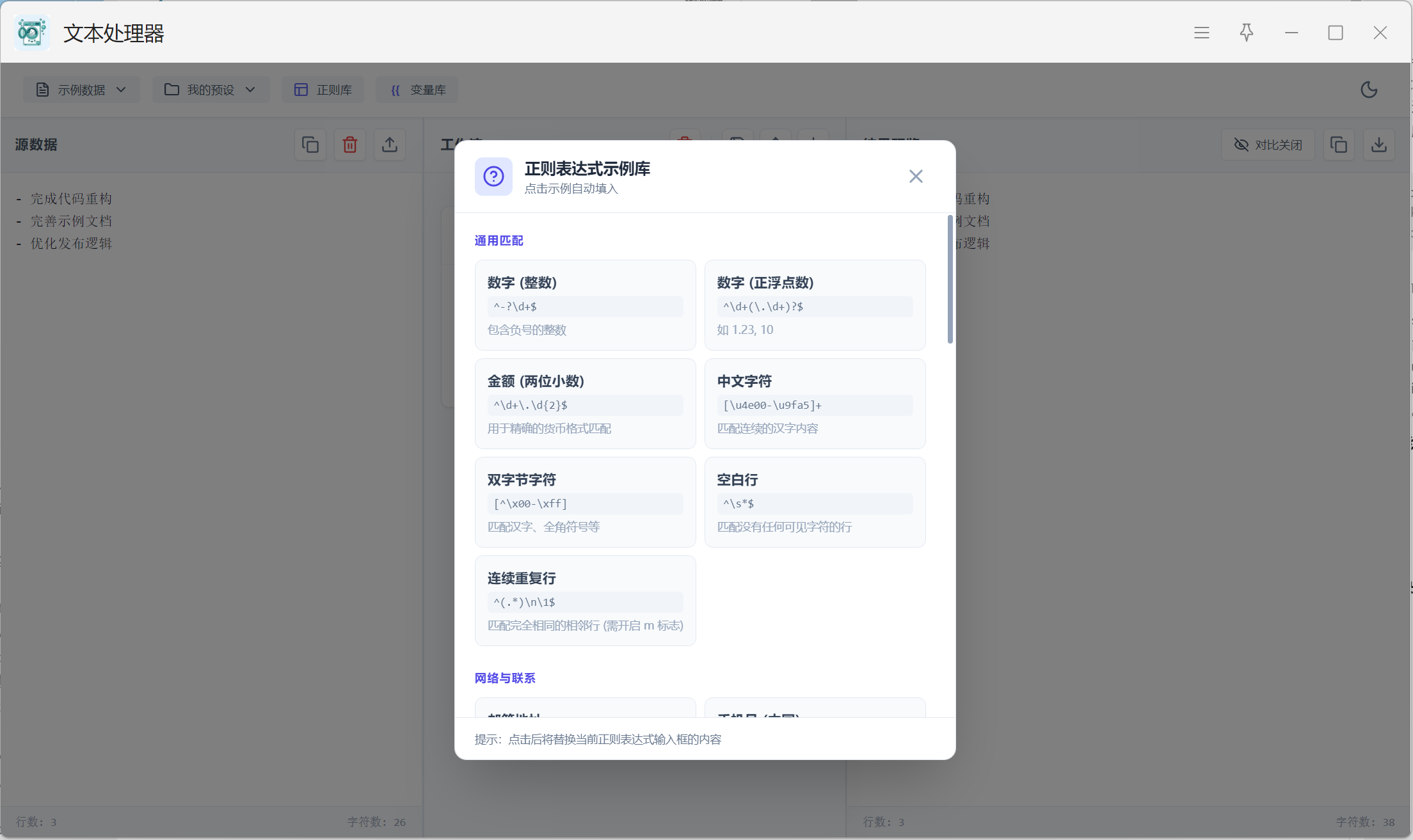Toggle the 对比关闭 compare switch
The width and height of the screenshot is (1413, 840).
(1268, 145)
